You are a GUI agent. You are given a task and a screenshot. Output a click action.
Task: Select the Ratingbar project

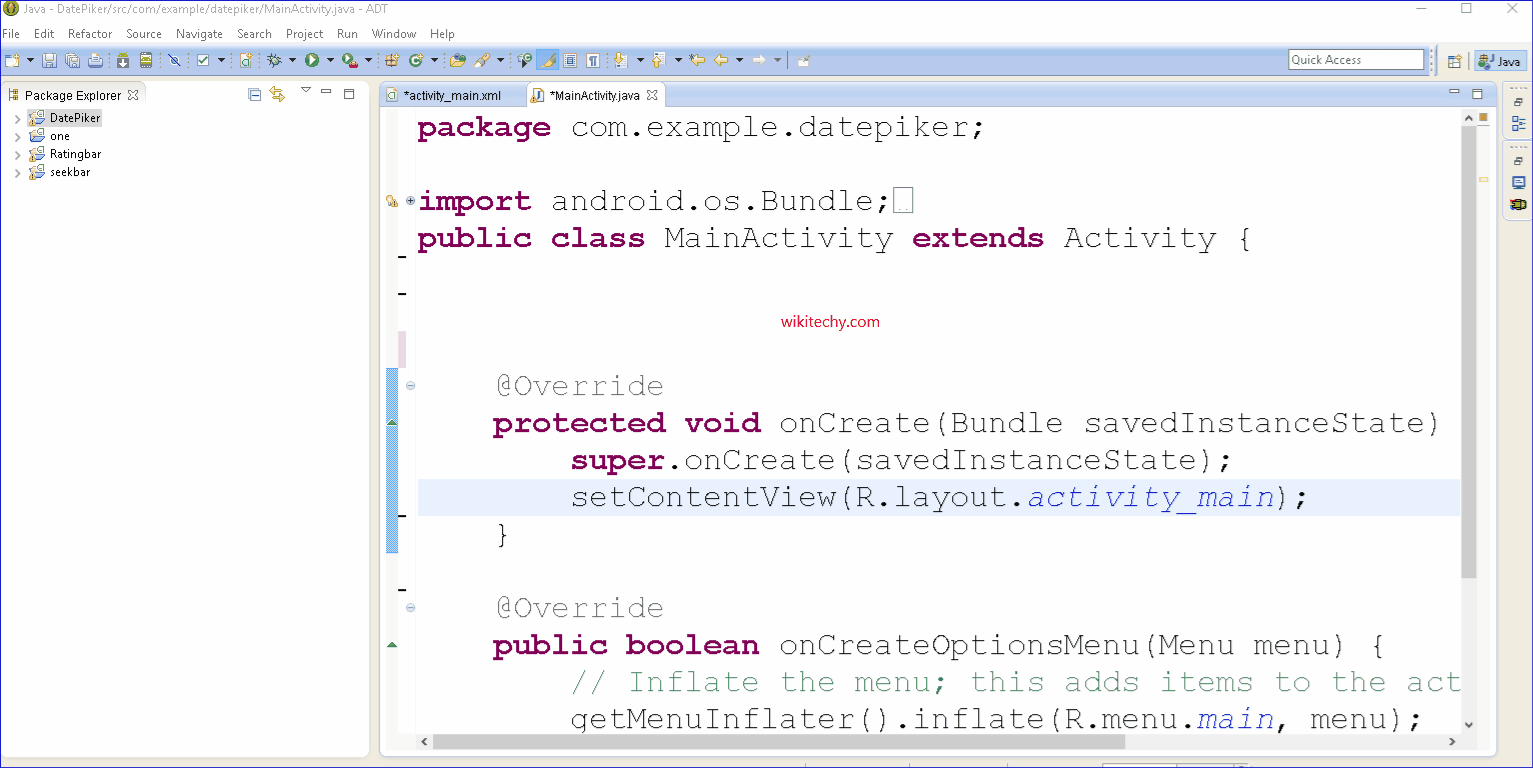click(x=75, y=154)
